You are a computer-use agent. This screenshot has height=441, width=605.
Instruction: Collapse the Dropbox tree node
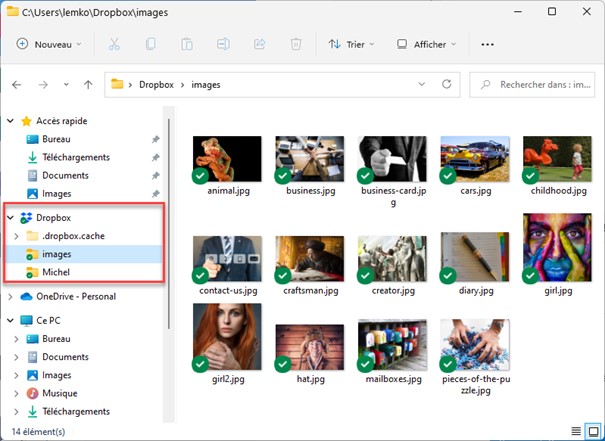11,217
